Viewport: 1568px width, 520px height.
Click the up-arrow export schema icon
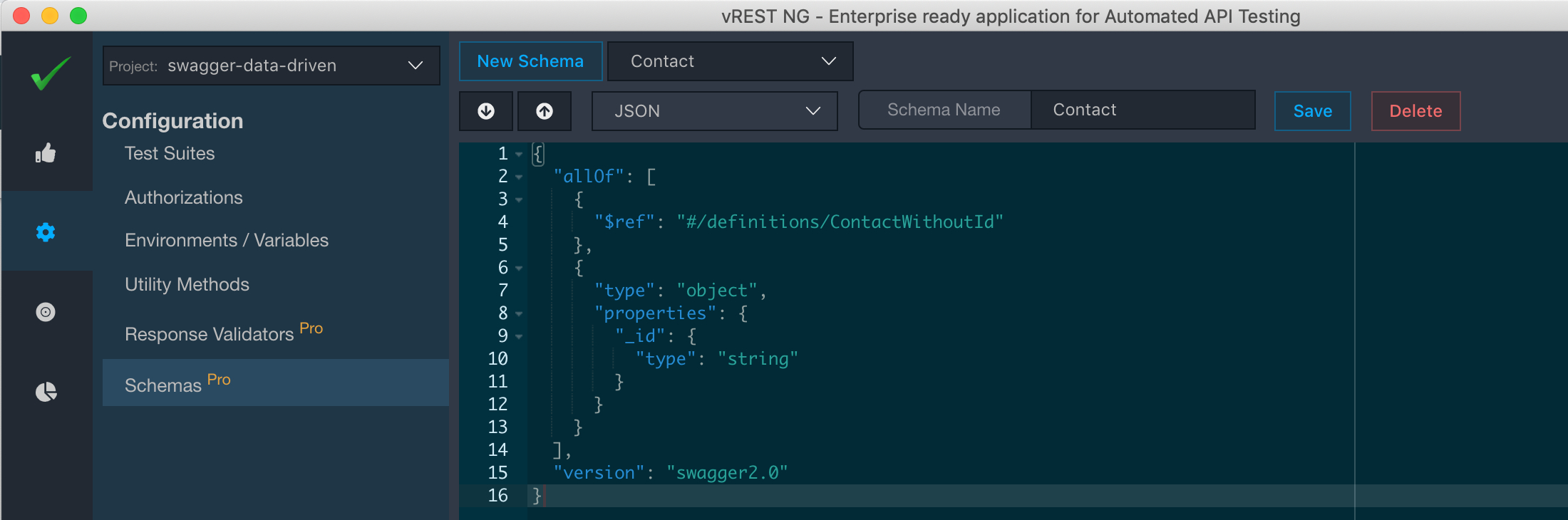[545, 111]
